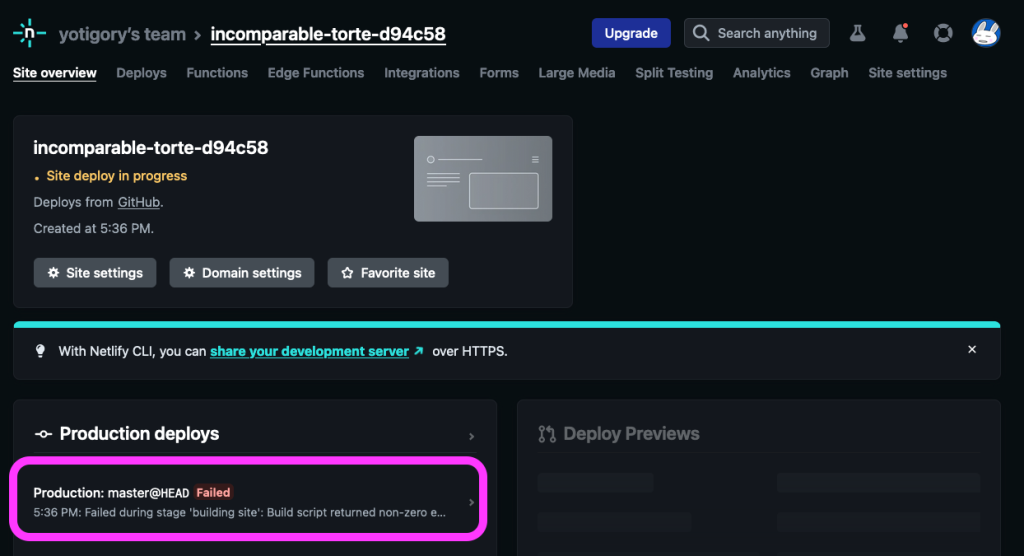Open the Graph tab

[829, 73]
